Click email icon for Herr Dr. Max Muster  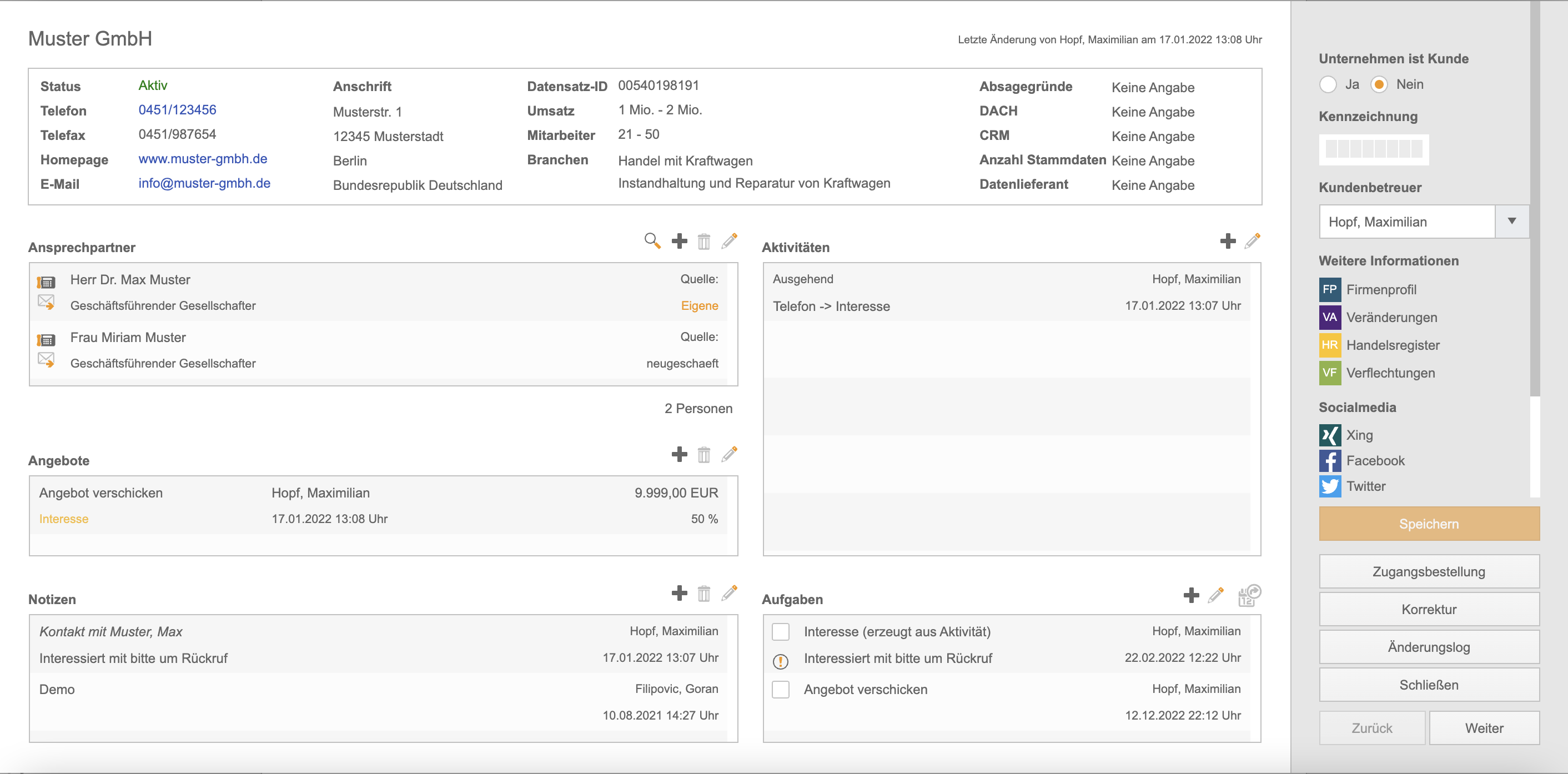pos(46,303)
